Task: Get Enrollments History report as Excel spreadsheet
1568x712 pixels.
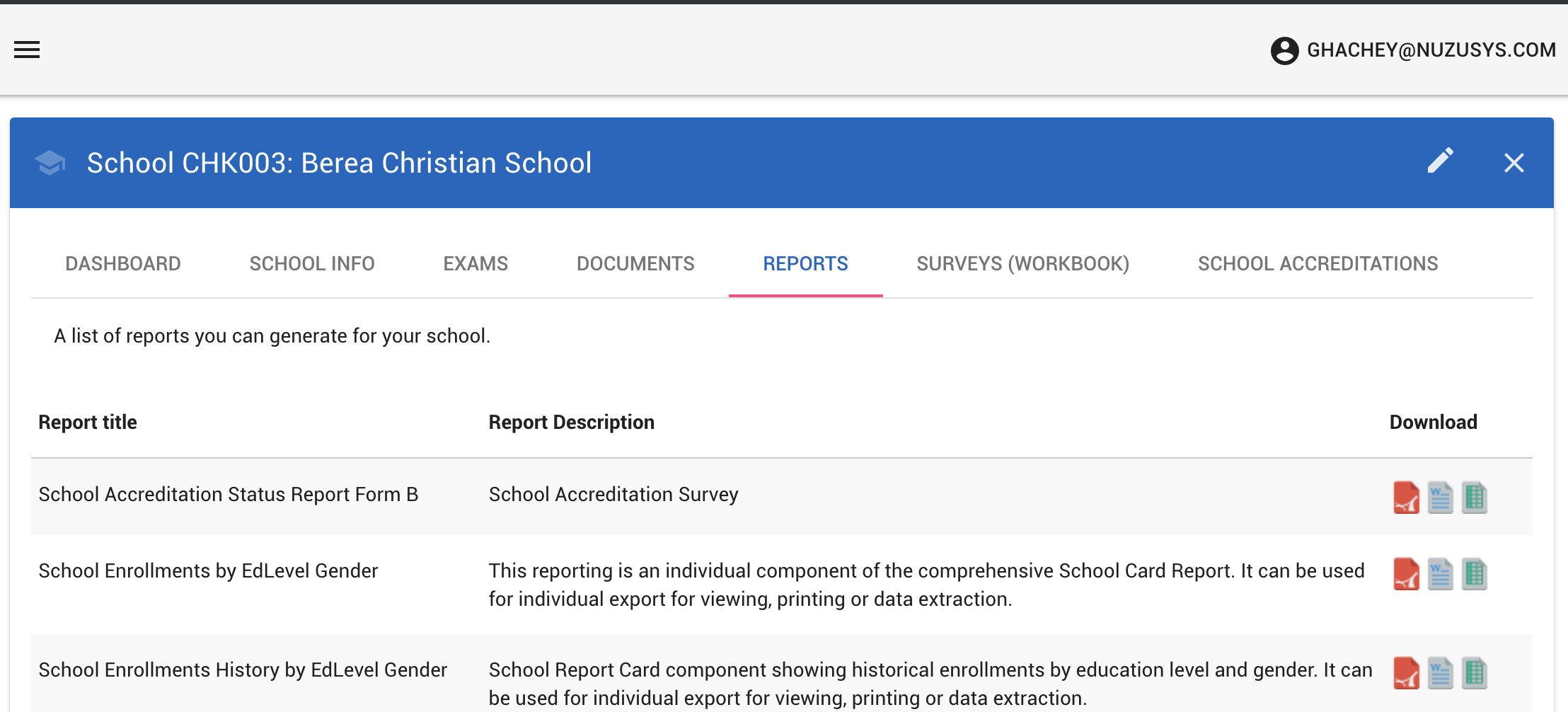Action: pyautogui.click(x=1475, y=673)
